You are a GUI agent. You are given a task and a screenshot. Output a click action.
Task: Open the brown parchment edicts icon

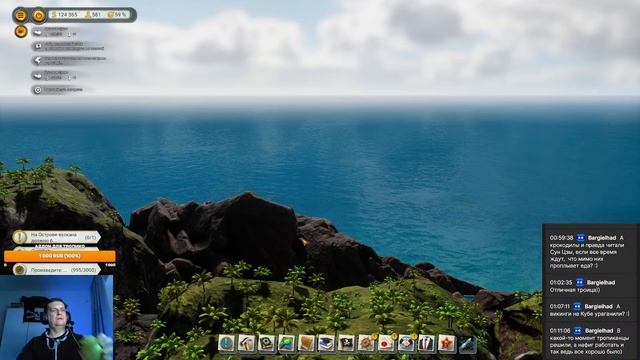[307, 343]
